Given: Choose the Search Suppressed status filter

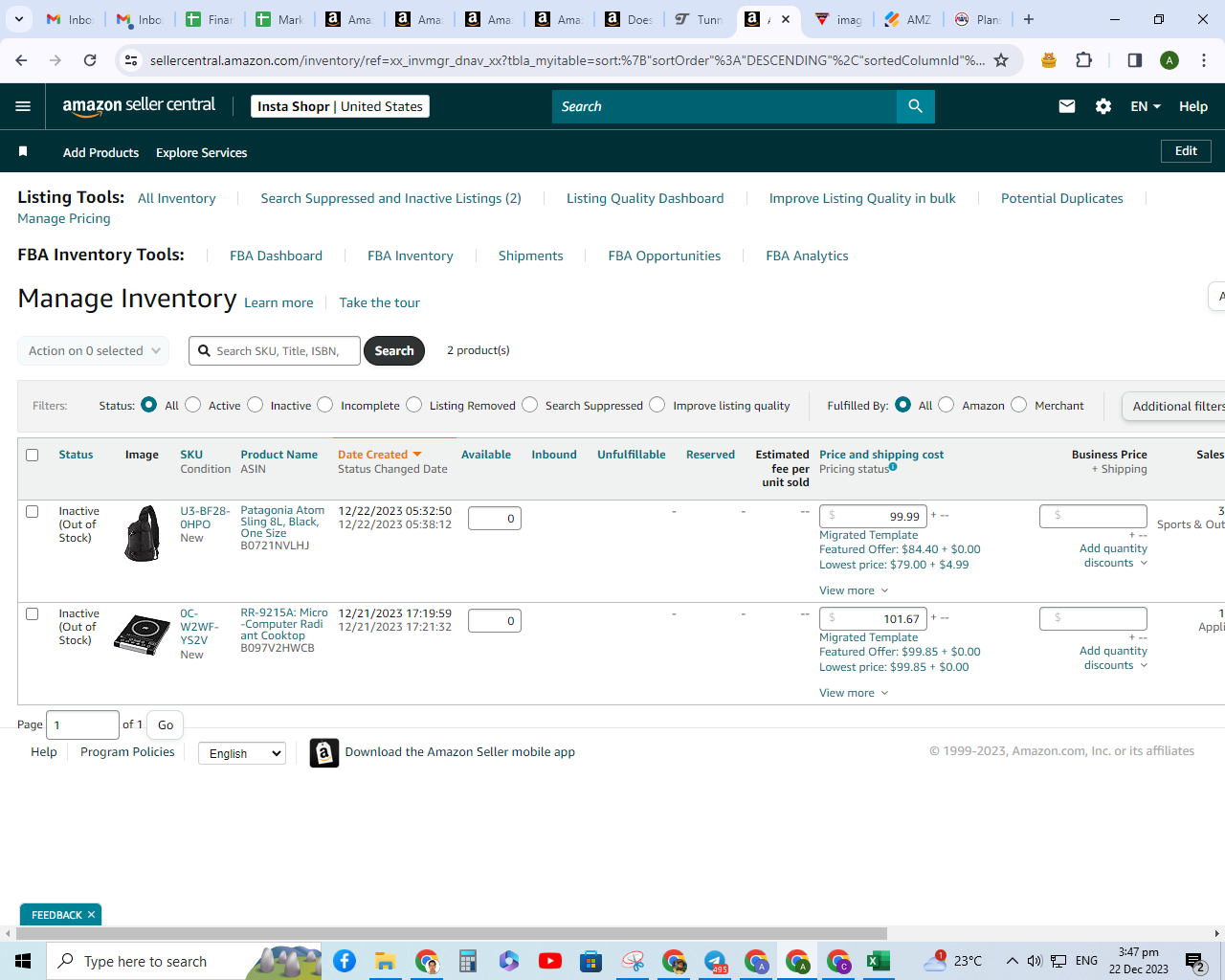Looking at the screenshot, I should pos(530,405).
